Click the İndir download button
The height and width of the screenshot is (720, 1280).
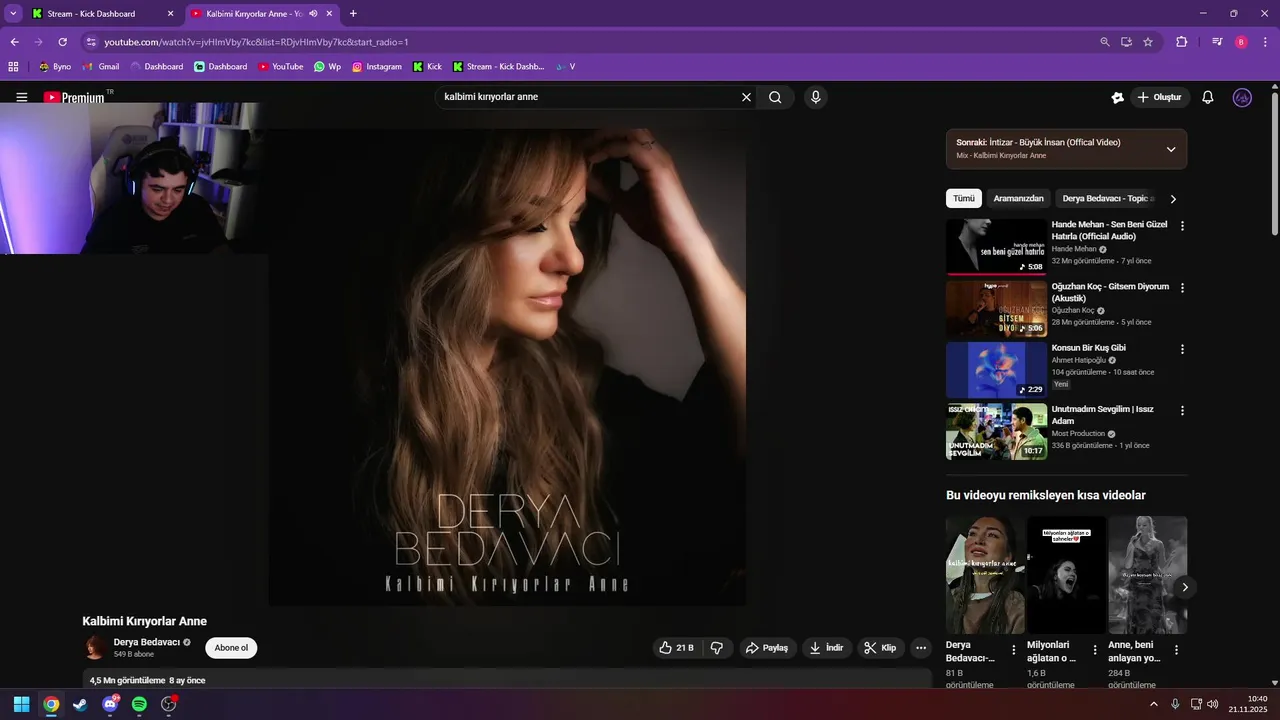[x=826, y=648]
